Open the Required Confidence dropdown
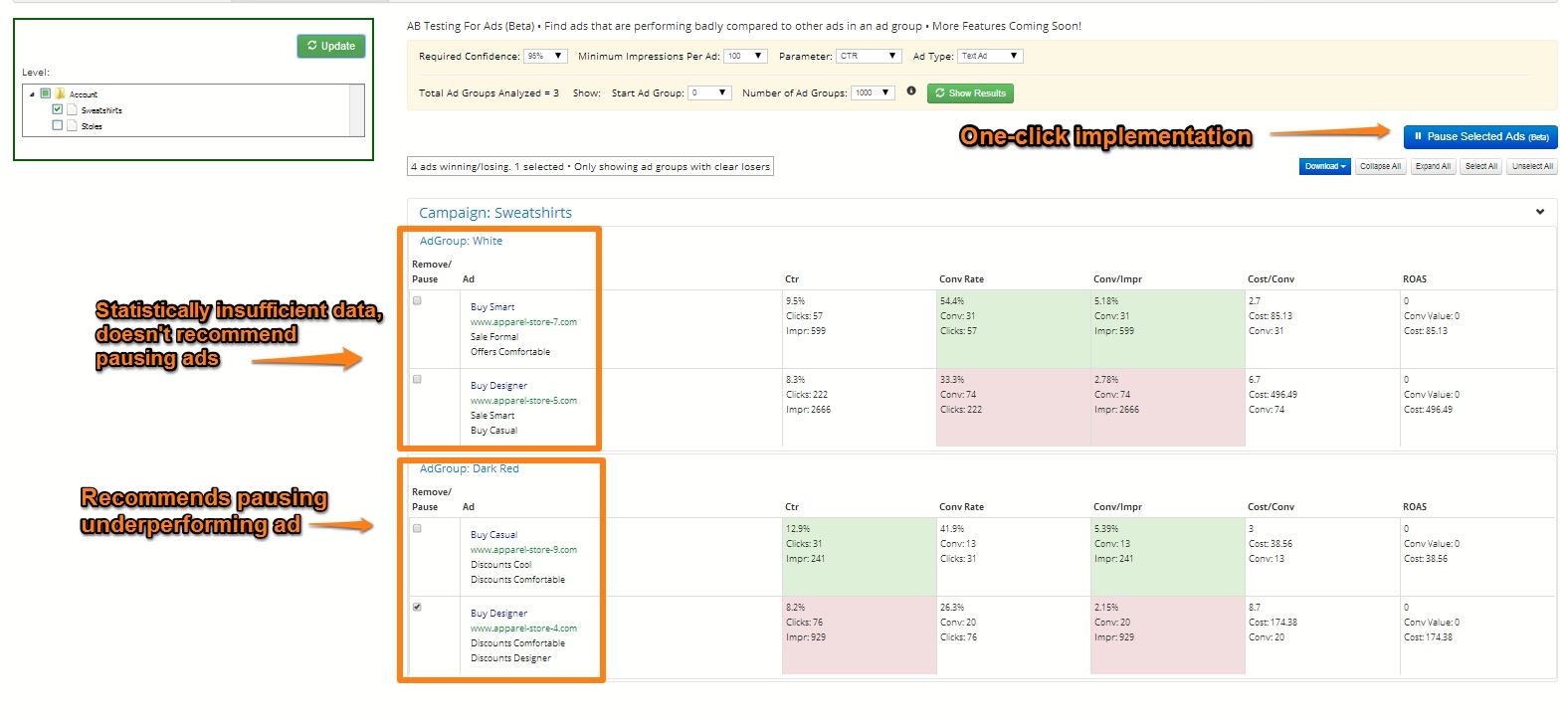1568x721 pixels. point(545,57)
